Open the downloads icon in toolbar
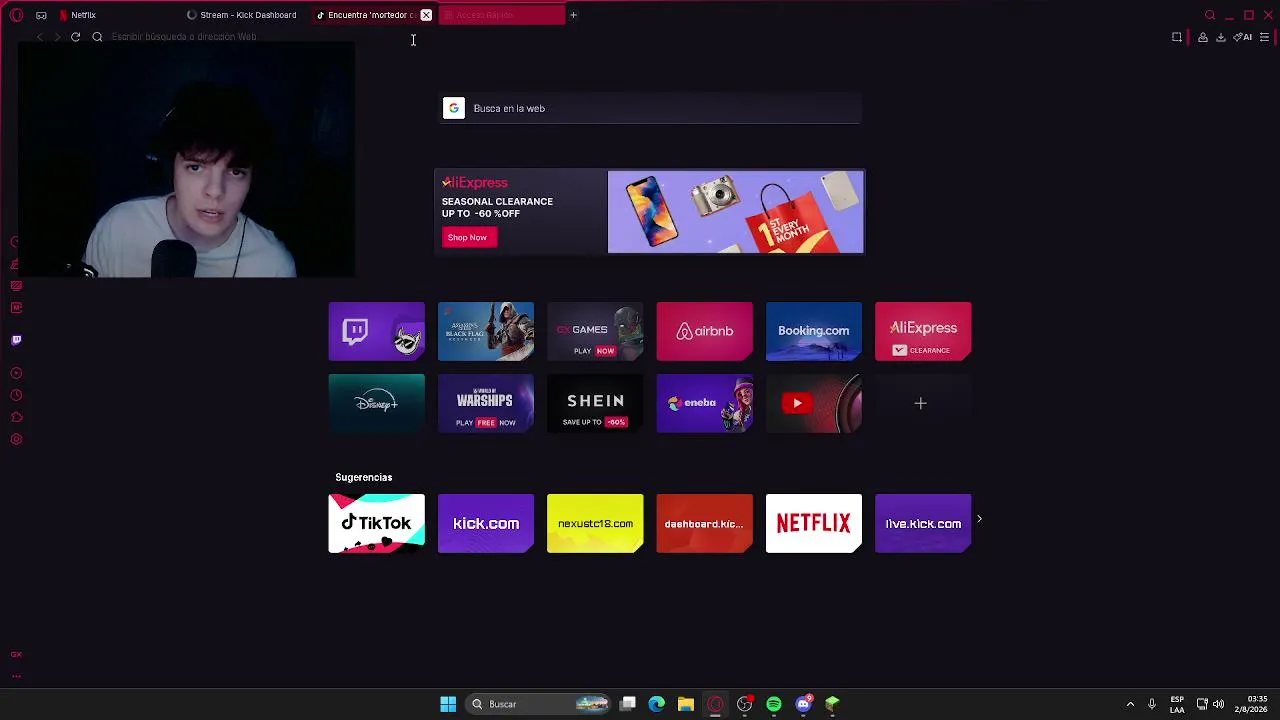 click(1221, 37)
